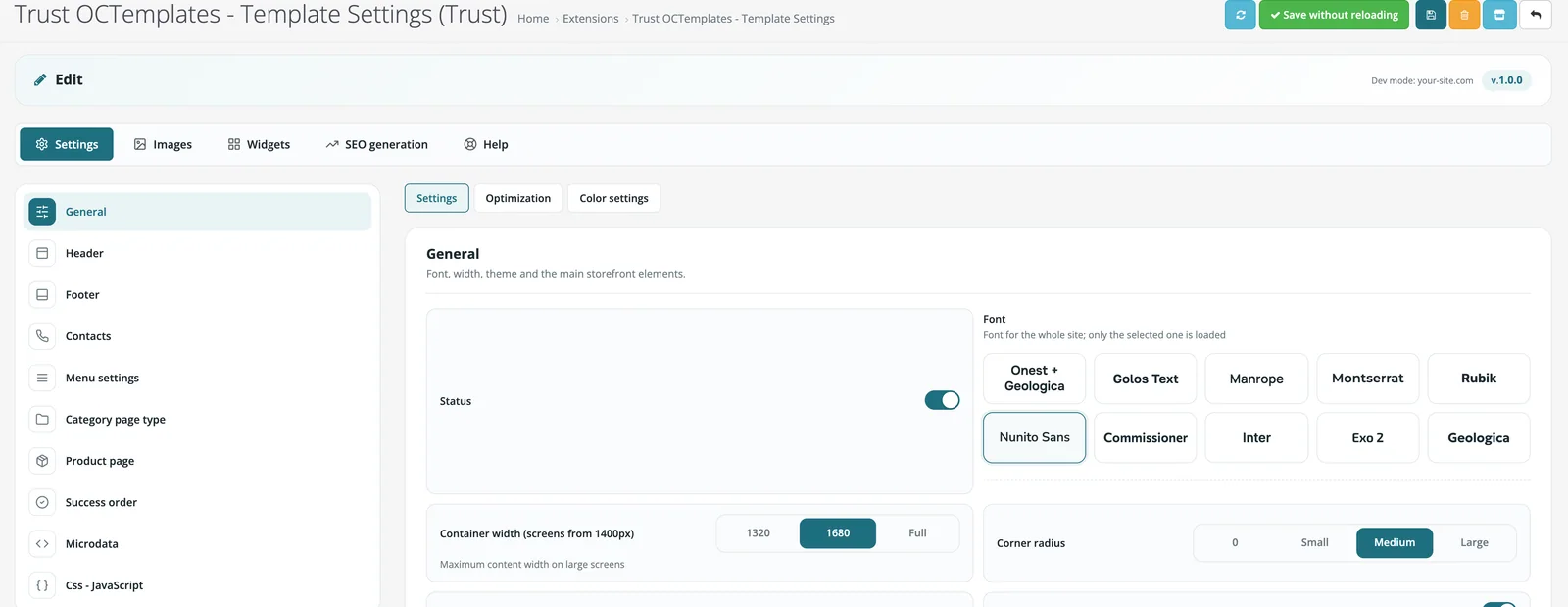Click the lifebuoy icon on Help tab
Viewport: 1568px width, 607px height.
[470, 144]
